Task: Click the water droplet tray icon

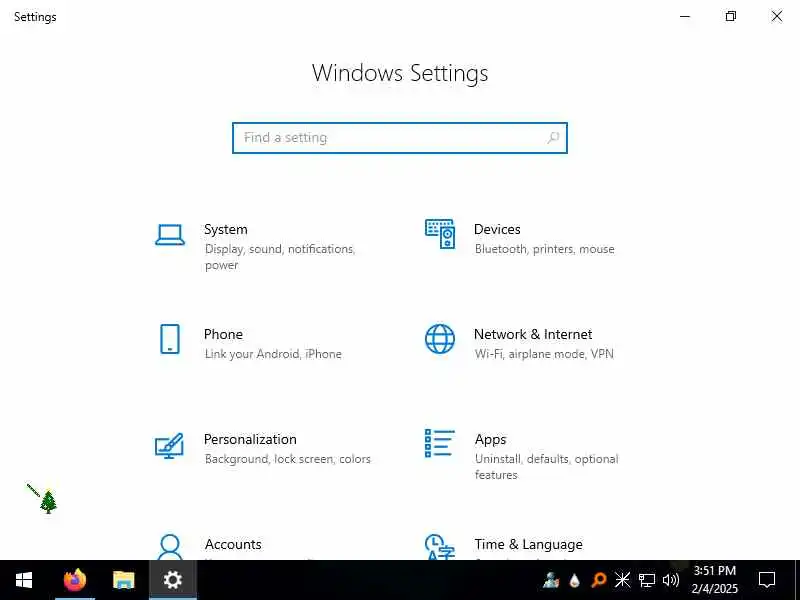Action: [574, 580]
